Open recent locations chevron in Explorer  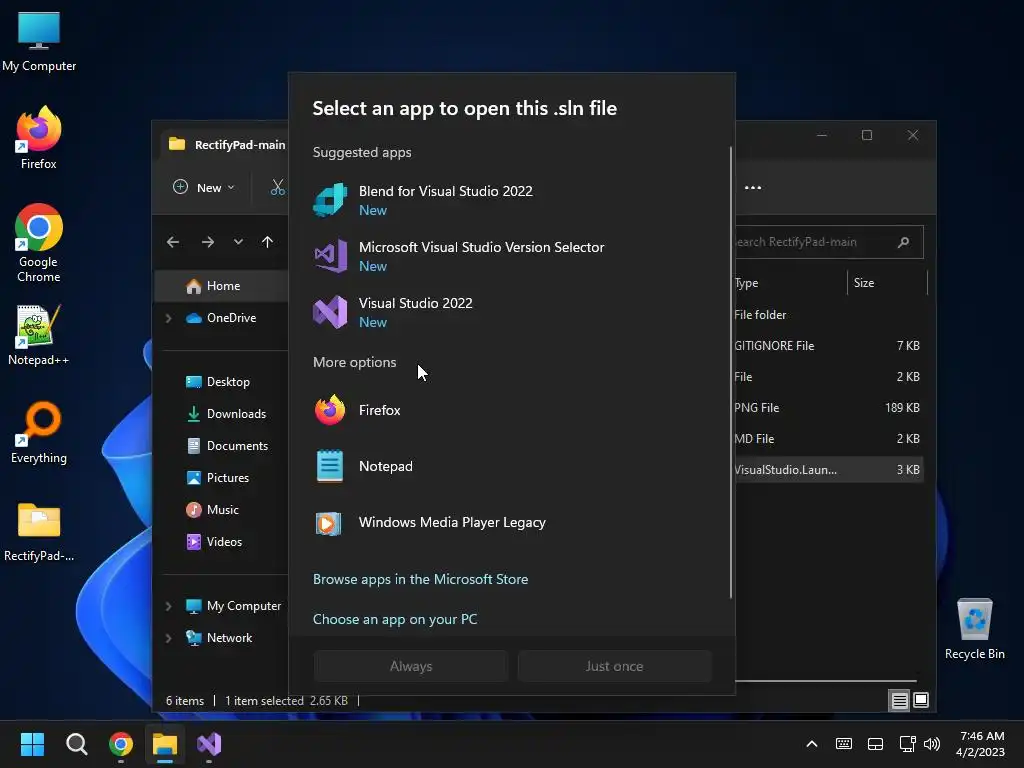(238, 242)
